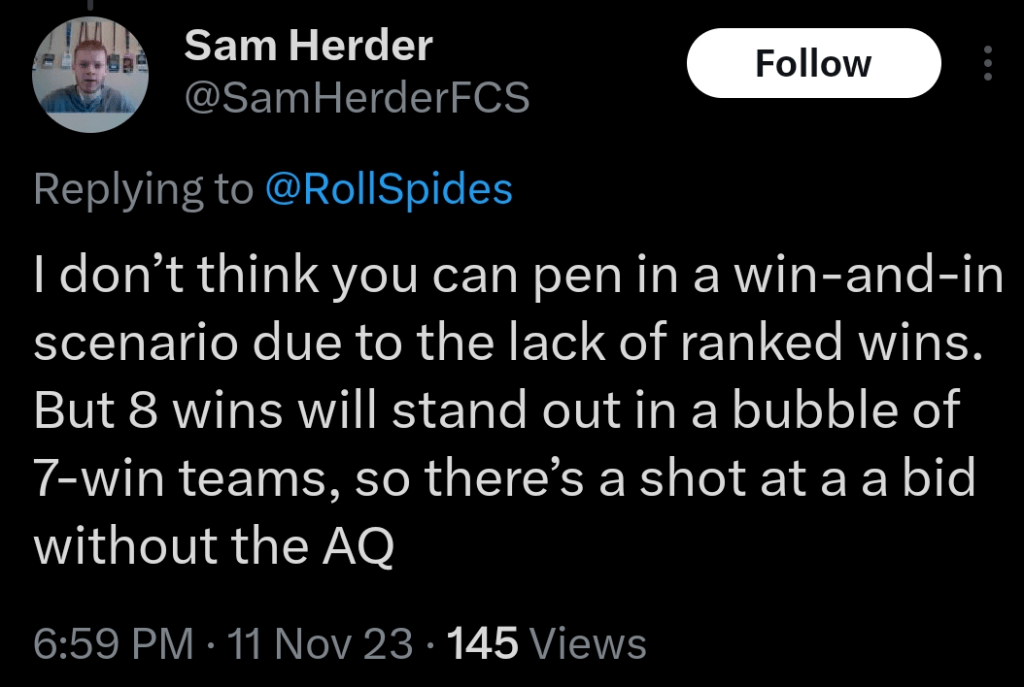The width and height of the screenshot is (1024, 687).
Task: Click the display name Sam Herder
Action: point(309,45)
